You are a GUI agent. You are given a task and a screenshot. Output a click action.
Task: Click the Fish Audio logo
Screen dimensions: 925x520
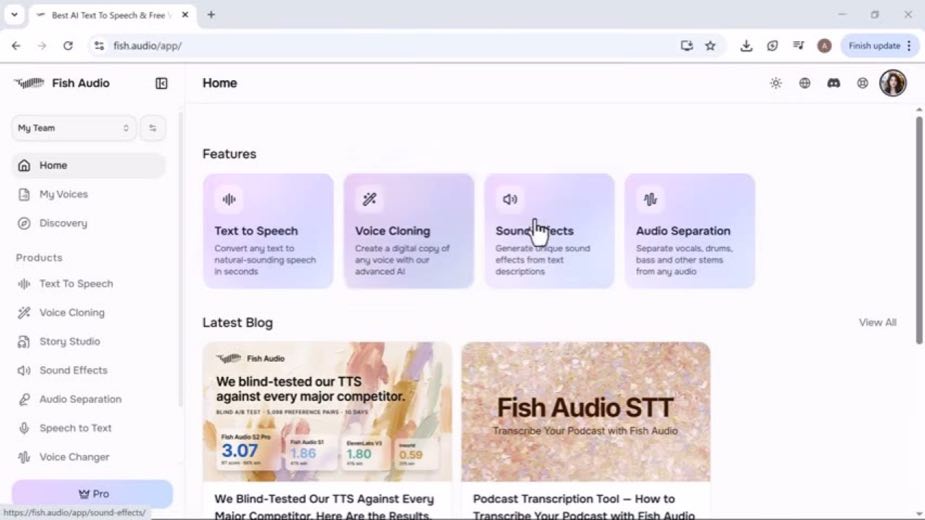(62, 83)
